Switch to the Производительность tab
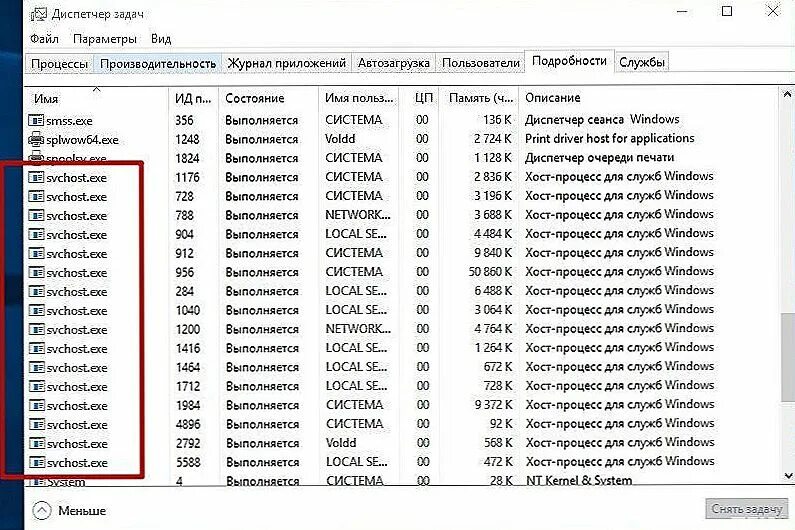Screen dimensions: 795x530 pyautogui.click(x=158, y=64)
